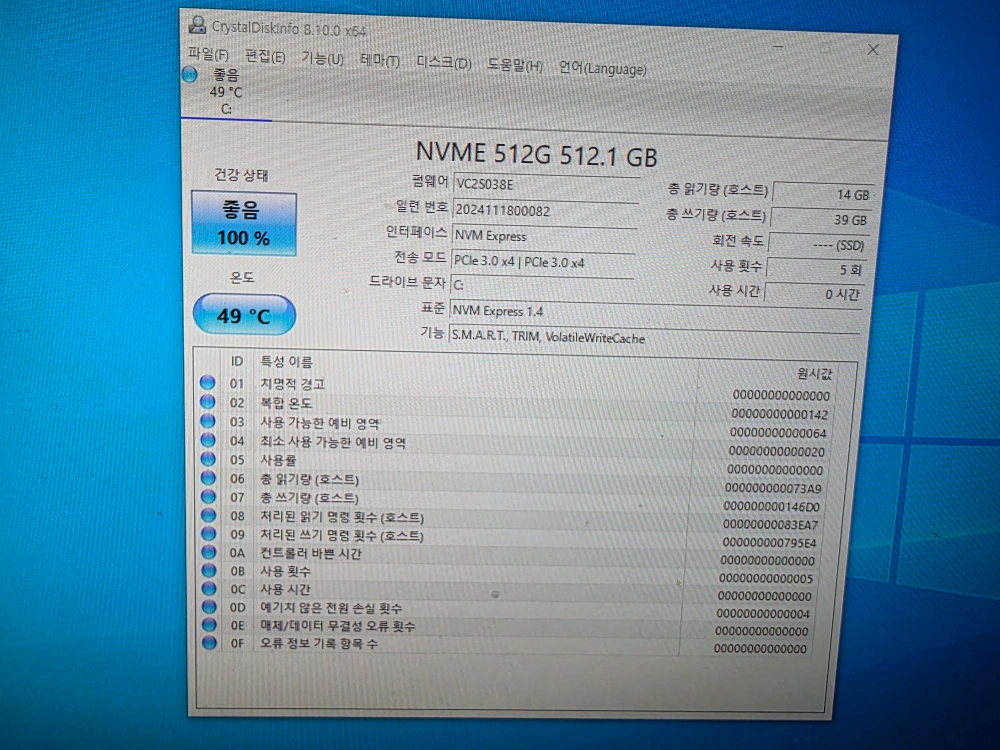Click the serial number field 2024111800082

(545, 210)
